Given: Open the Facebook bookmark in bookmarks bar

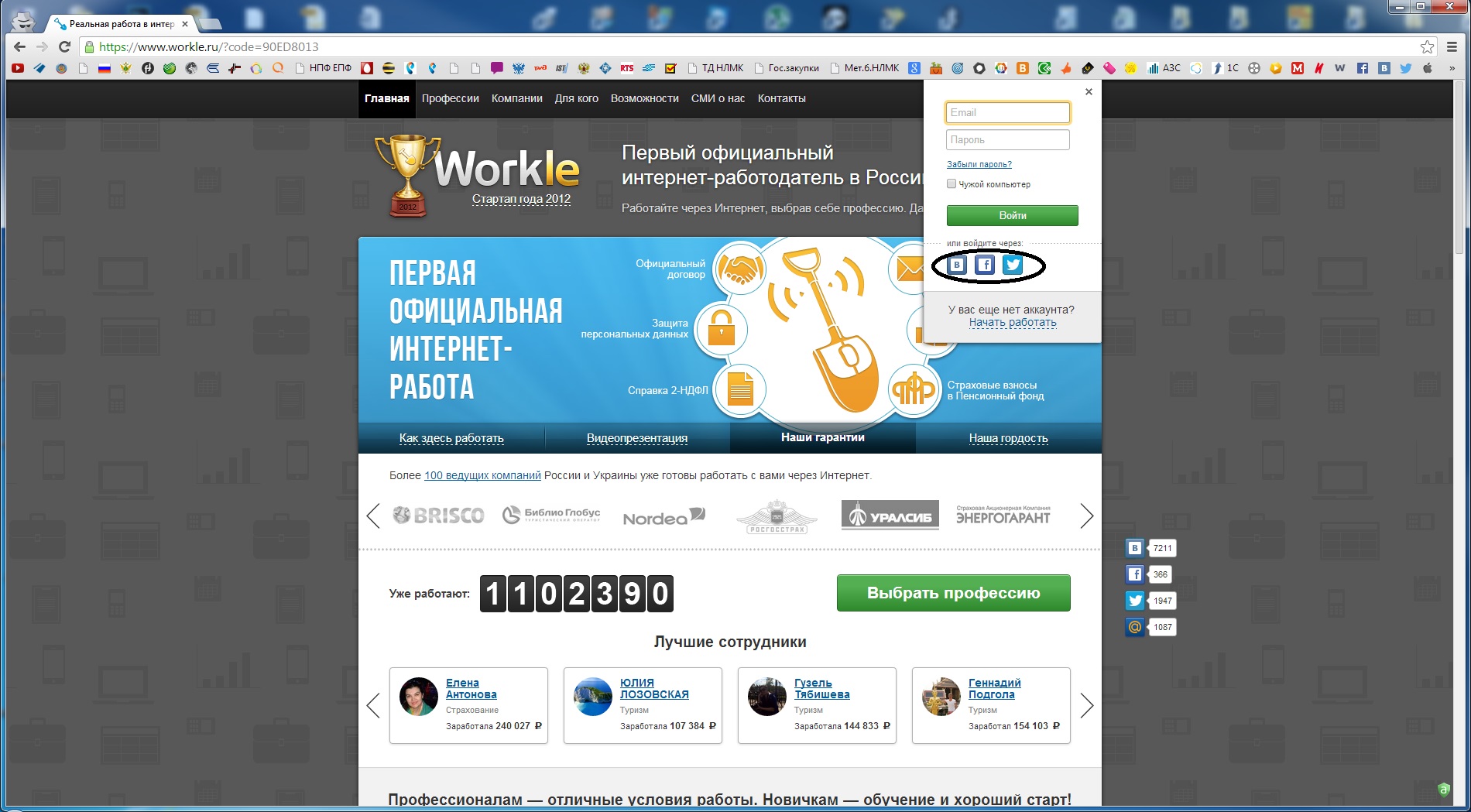Looking at the screenshot, I should [1363, 68].
